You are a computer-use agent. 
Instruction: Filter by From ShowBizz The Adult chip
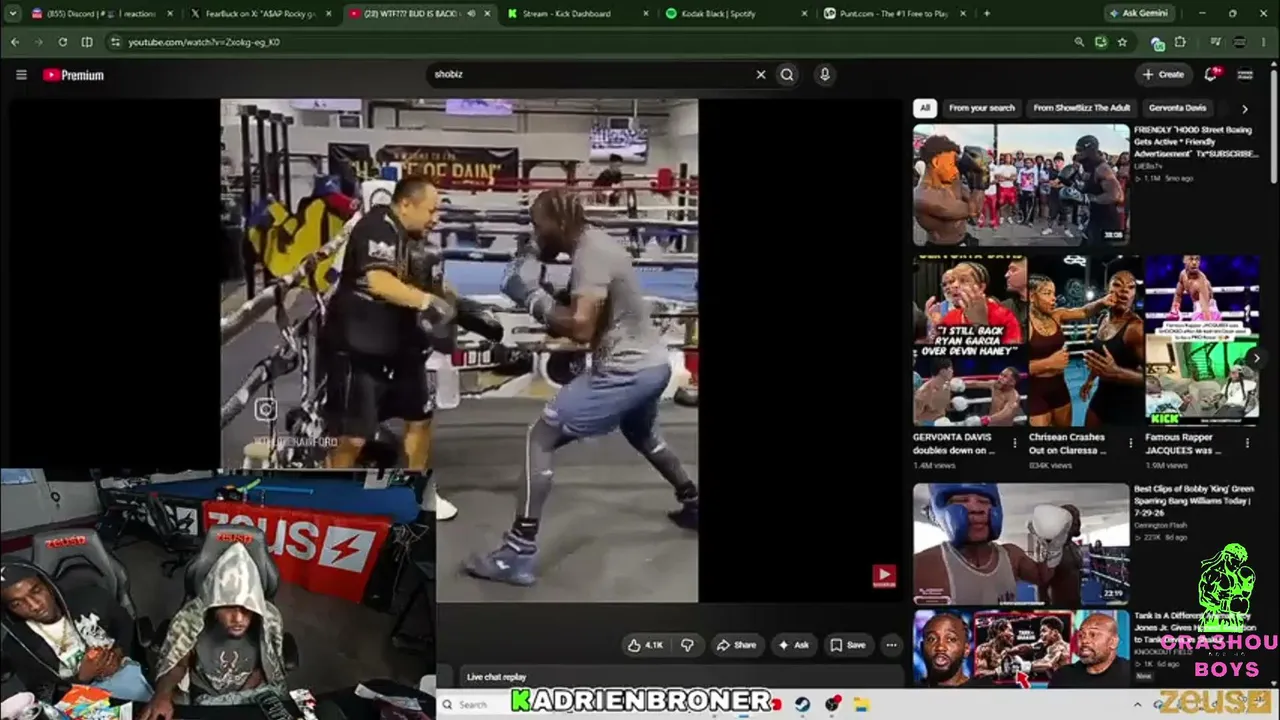point(1082,108)
